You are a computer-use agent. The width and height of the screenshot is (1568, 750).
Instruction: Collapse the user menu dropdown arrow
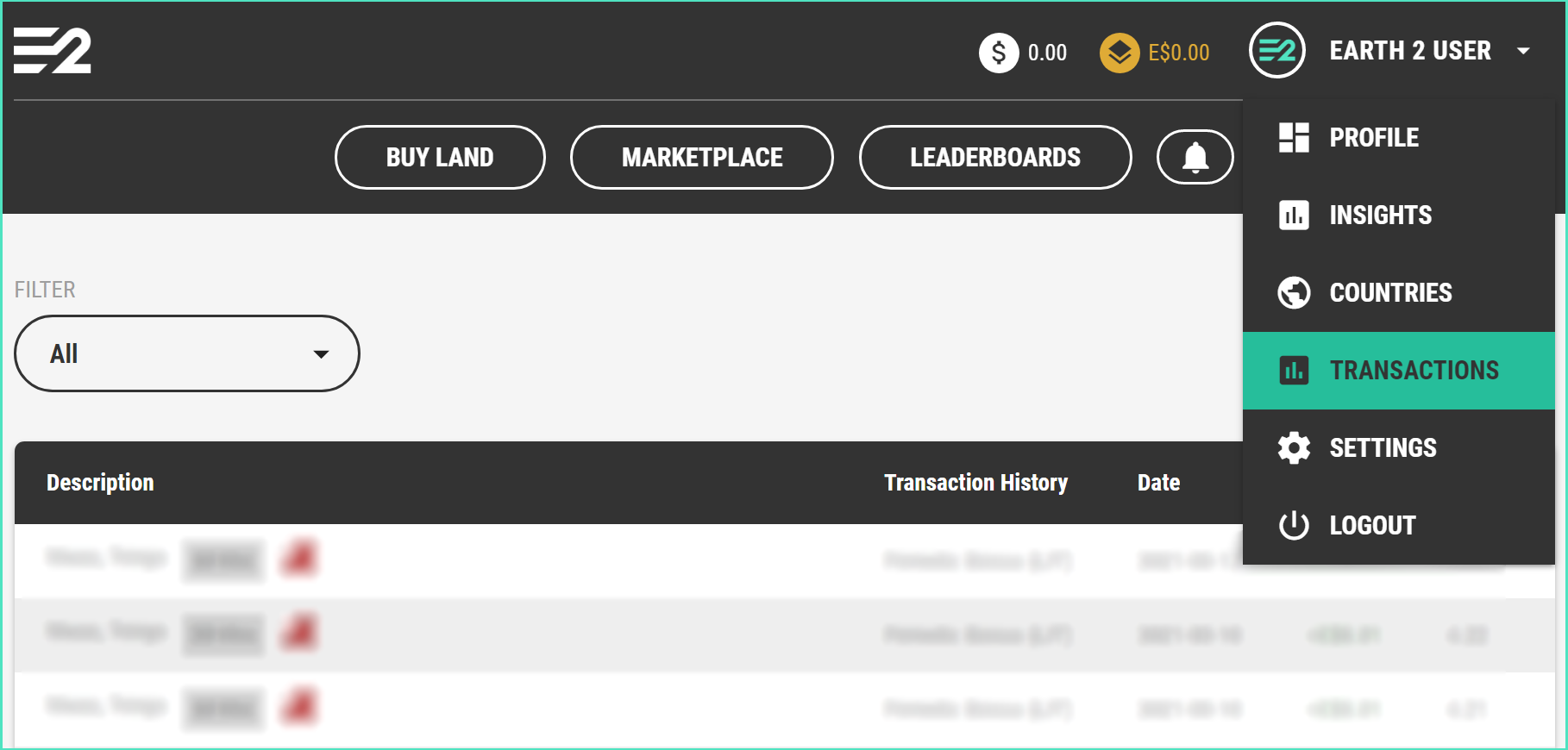pyautogui.click(x=1524, y=51)
